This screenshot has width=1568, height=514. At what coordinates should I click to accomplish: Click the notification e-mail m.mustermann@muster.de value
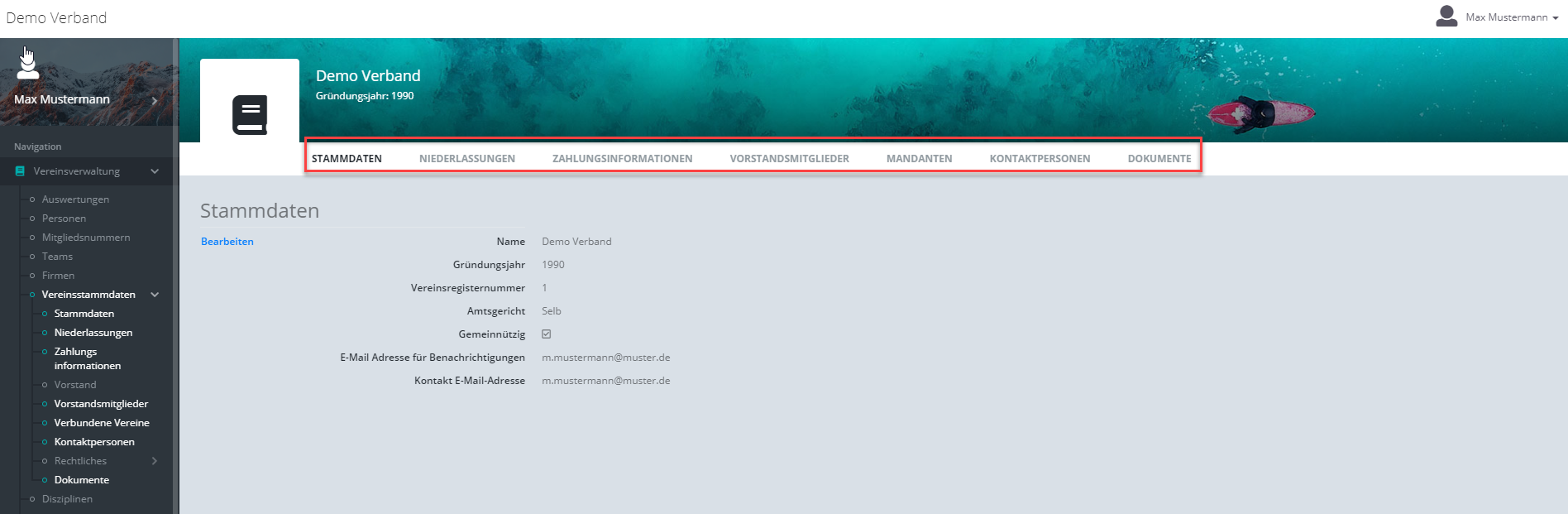(x=606, y=358)
